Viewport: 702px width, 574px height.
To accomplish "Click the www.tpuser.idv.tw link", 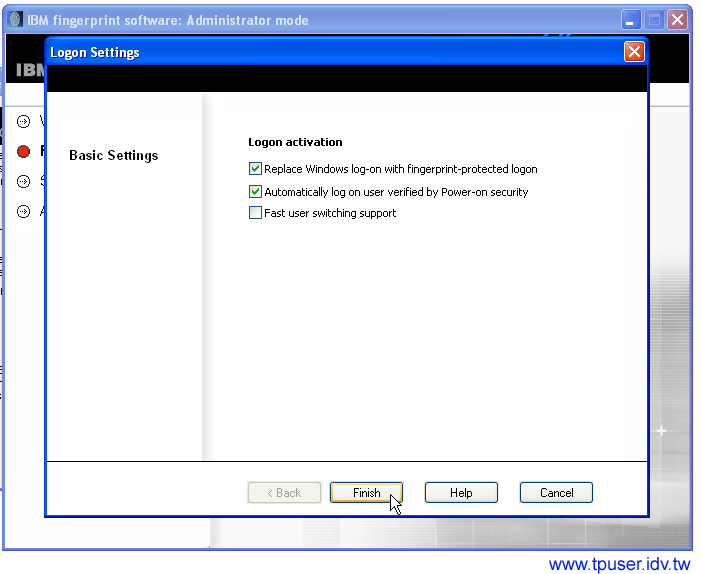I will coord(619,564).
